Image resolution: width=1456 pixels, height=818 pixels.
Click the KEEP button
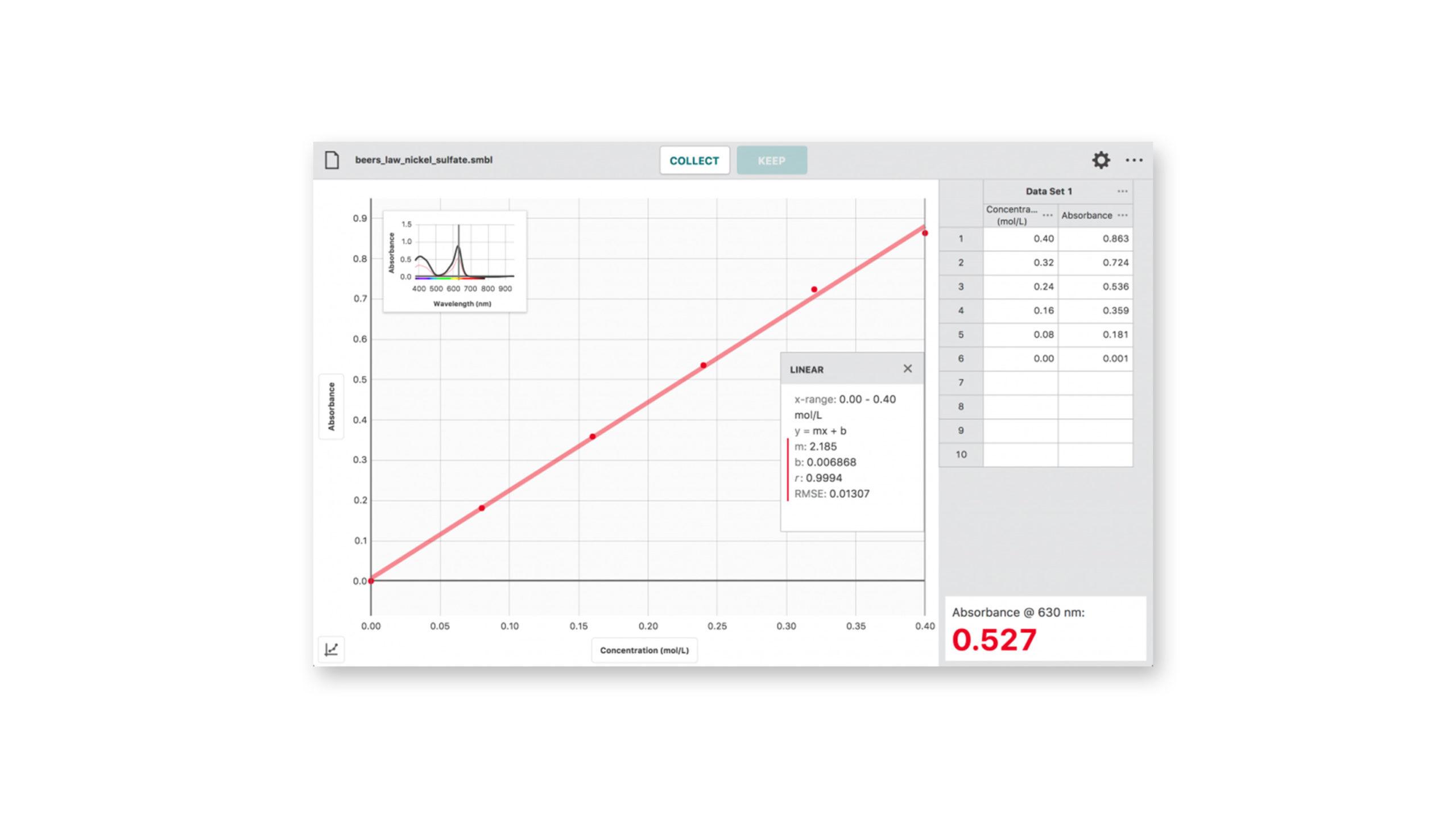(771, 161)
